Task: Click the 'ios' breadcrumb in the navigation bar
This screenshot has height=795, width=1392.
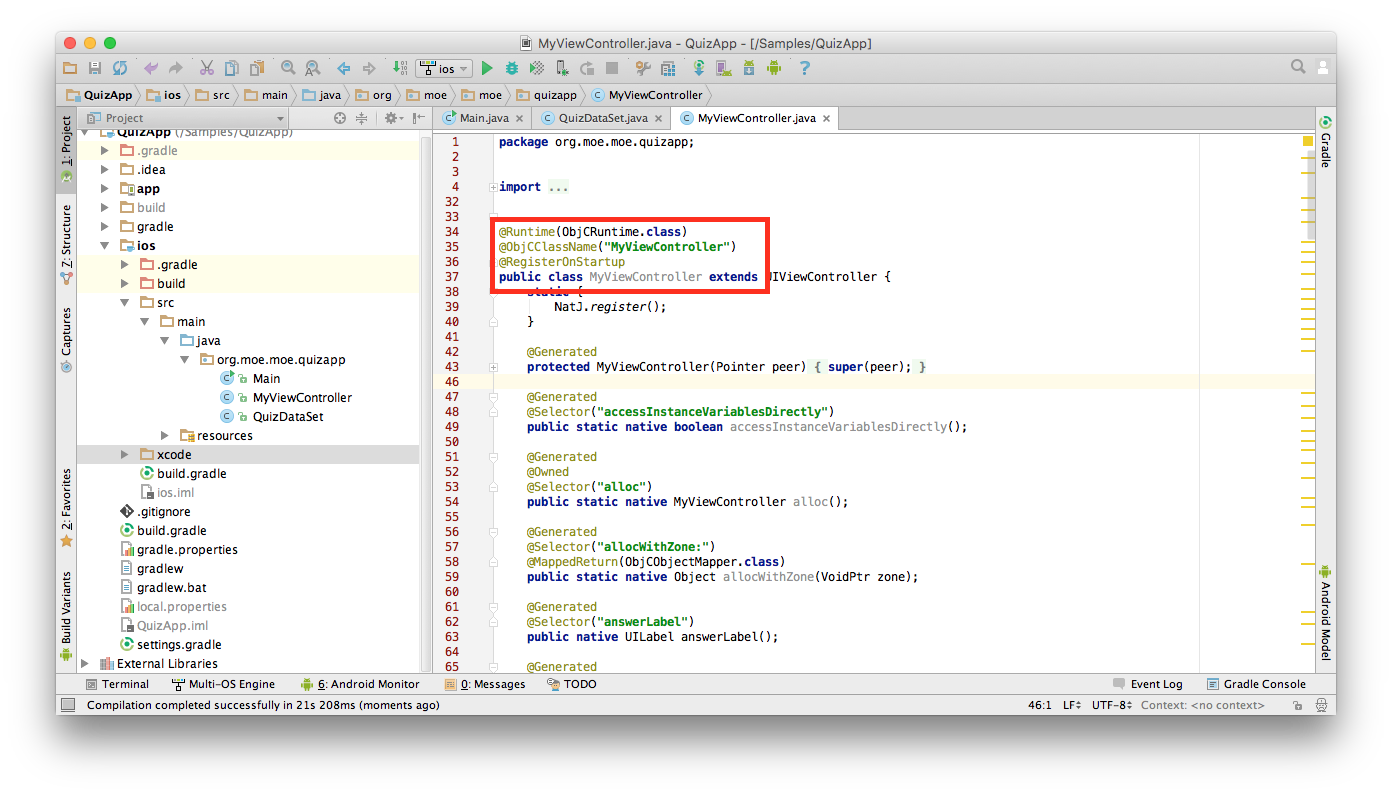Action: 165,95
